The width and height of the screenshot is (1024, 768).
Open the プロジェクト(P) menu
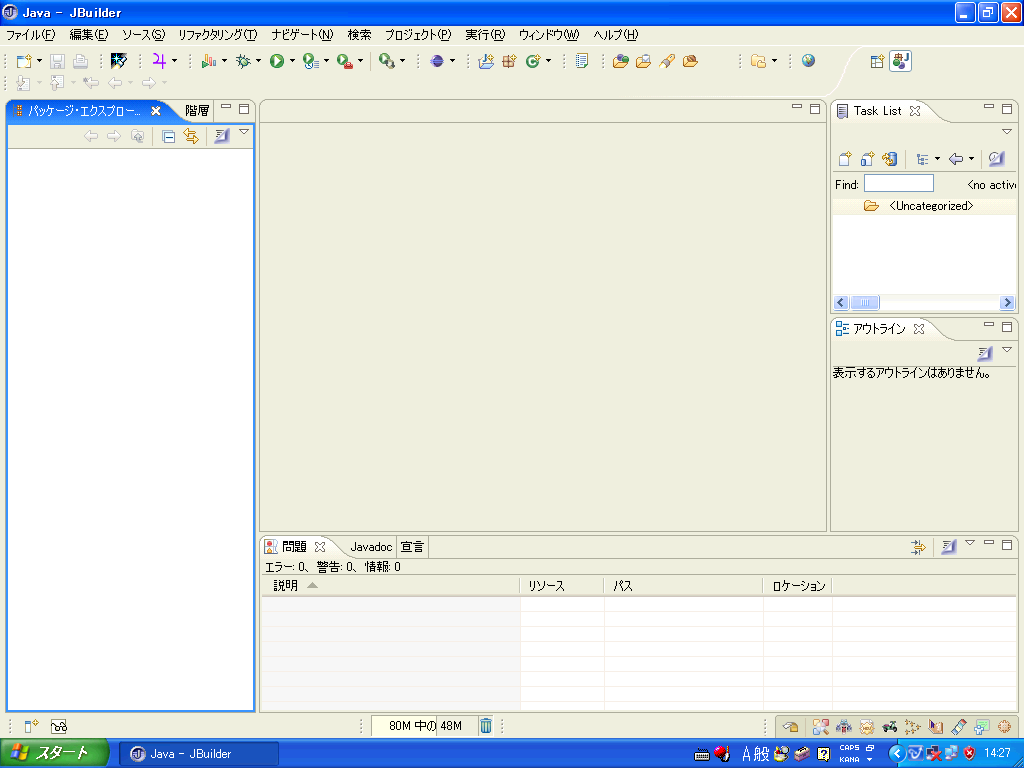tap(417, 35)
